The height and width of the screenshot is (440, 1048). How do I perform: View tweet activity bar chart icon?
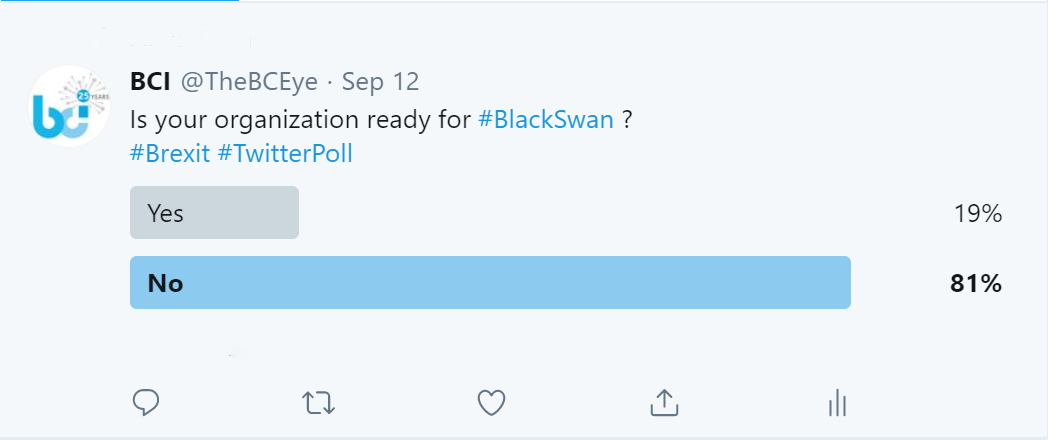point(837,403)
